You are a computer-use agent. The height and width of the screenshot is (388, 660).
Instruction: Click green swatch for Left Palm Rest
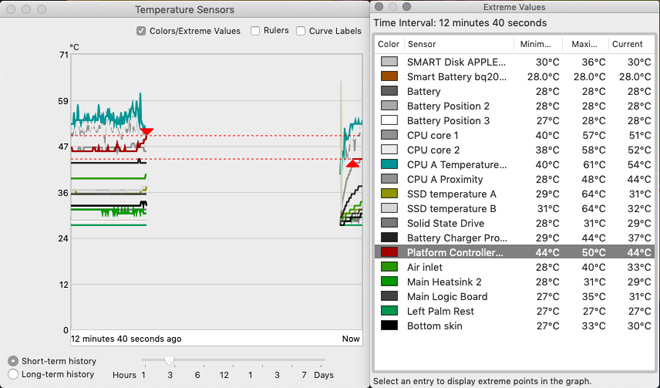pyautogui.click(x=389, y=311)
